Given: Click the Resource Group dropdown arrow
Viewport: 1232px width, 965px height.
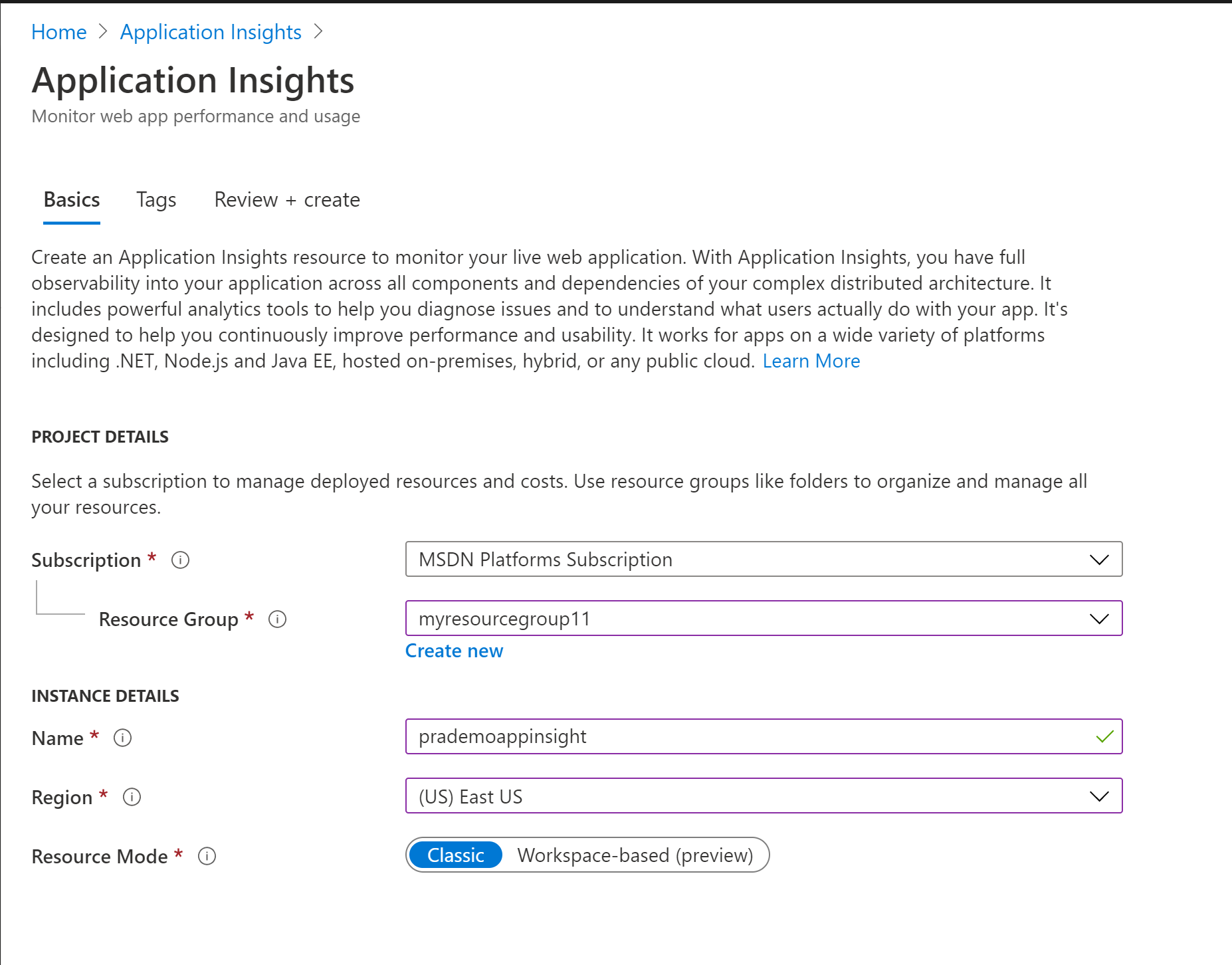Looking at the screenshot, I should click(x=1099, y=619).
